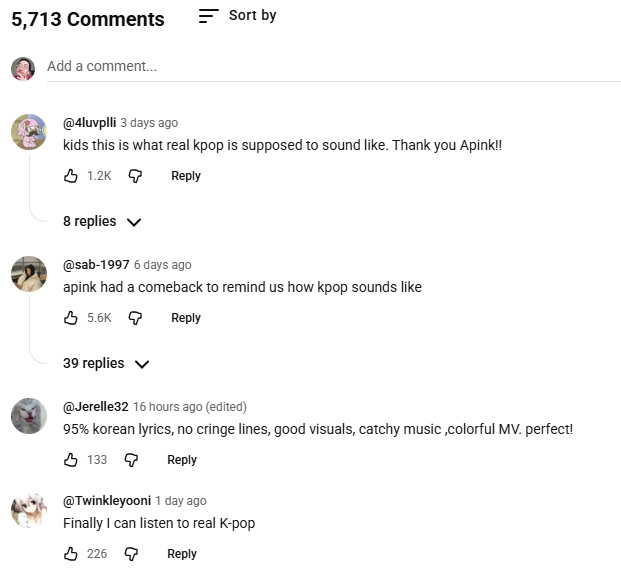Click the @Twinkleyooni avatar picture
The image size is (621, 578).
coord(29,510)
